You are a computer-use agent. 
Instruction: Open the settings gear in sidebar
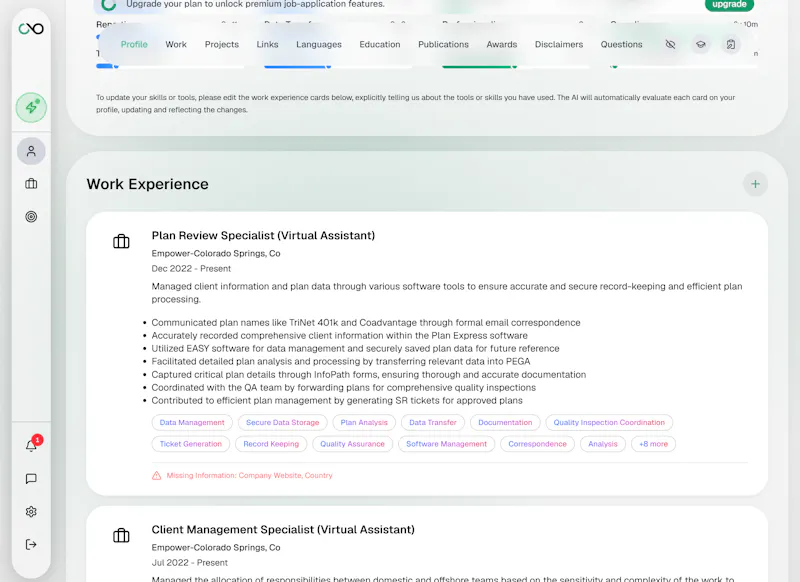31,512
